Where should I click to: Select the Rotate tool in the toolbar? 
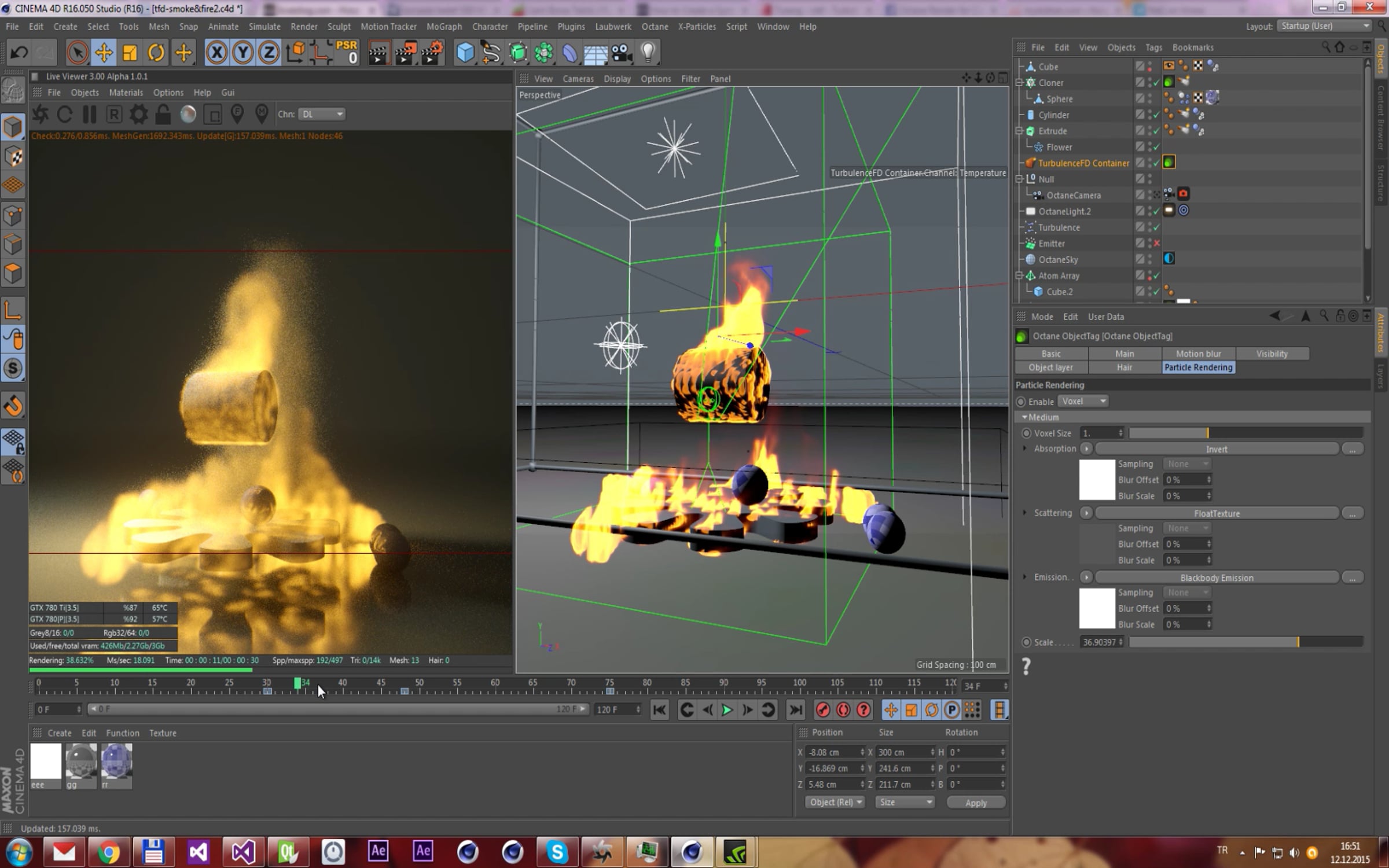click(x=156, y=53)
